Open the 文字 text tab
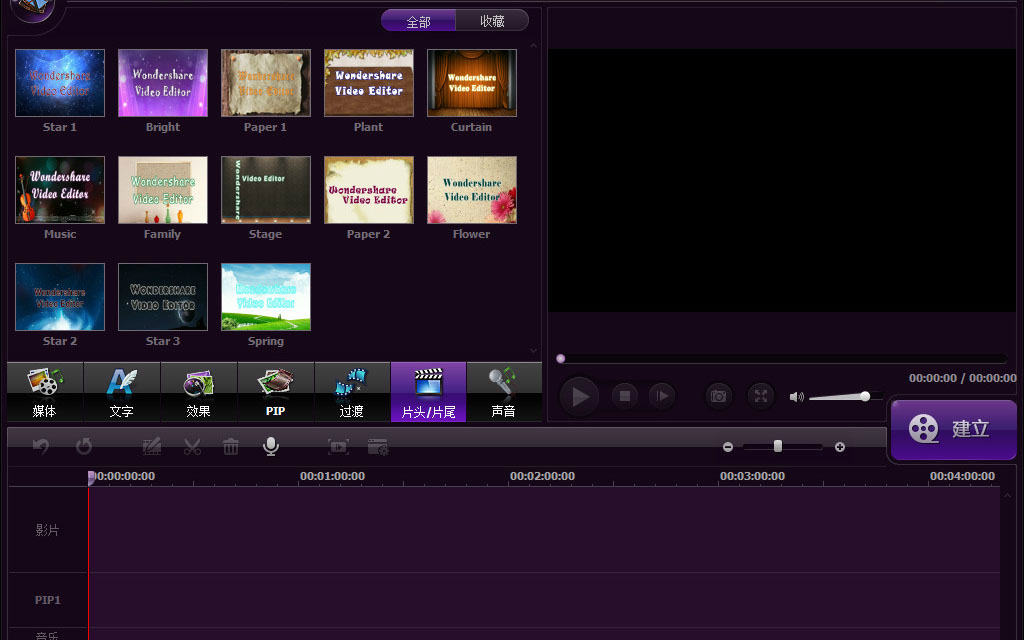1024x640 pixels. click(122, 392)
